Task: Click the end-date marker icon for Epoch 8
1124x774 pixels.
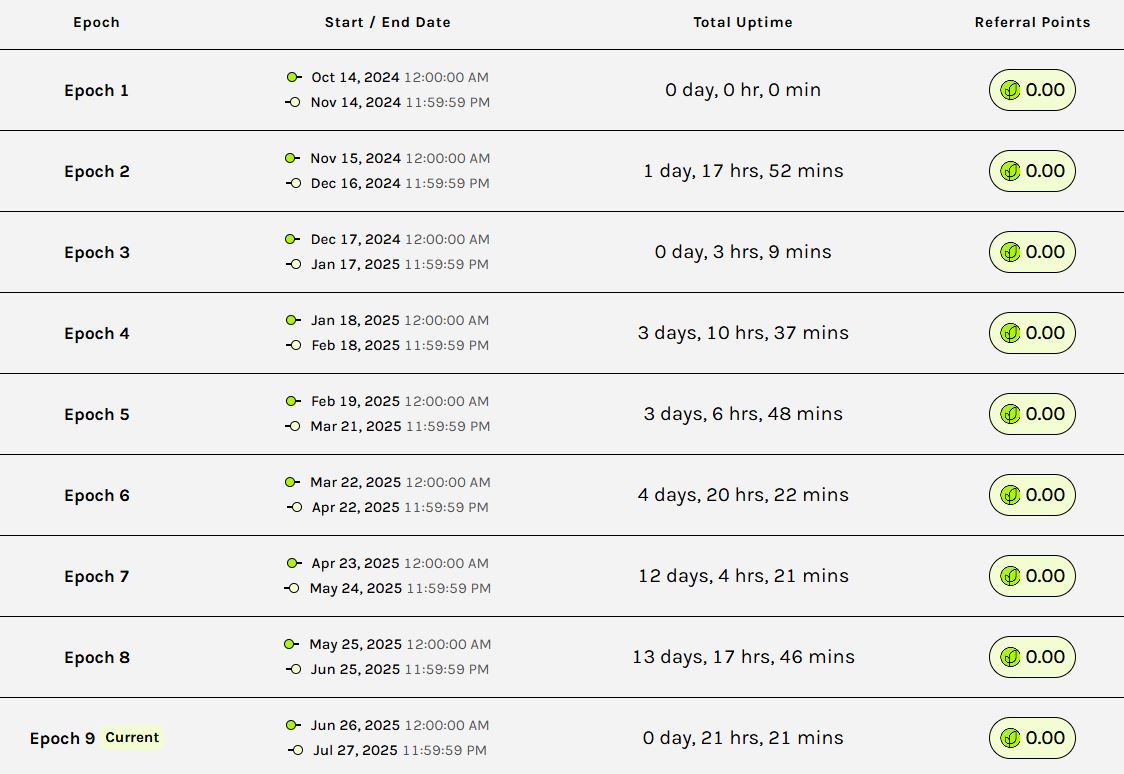Action: pos(293,669)
